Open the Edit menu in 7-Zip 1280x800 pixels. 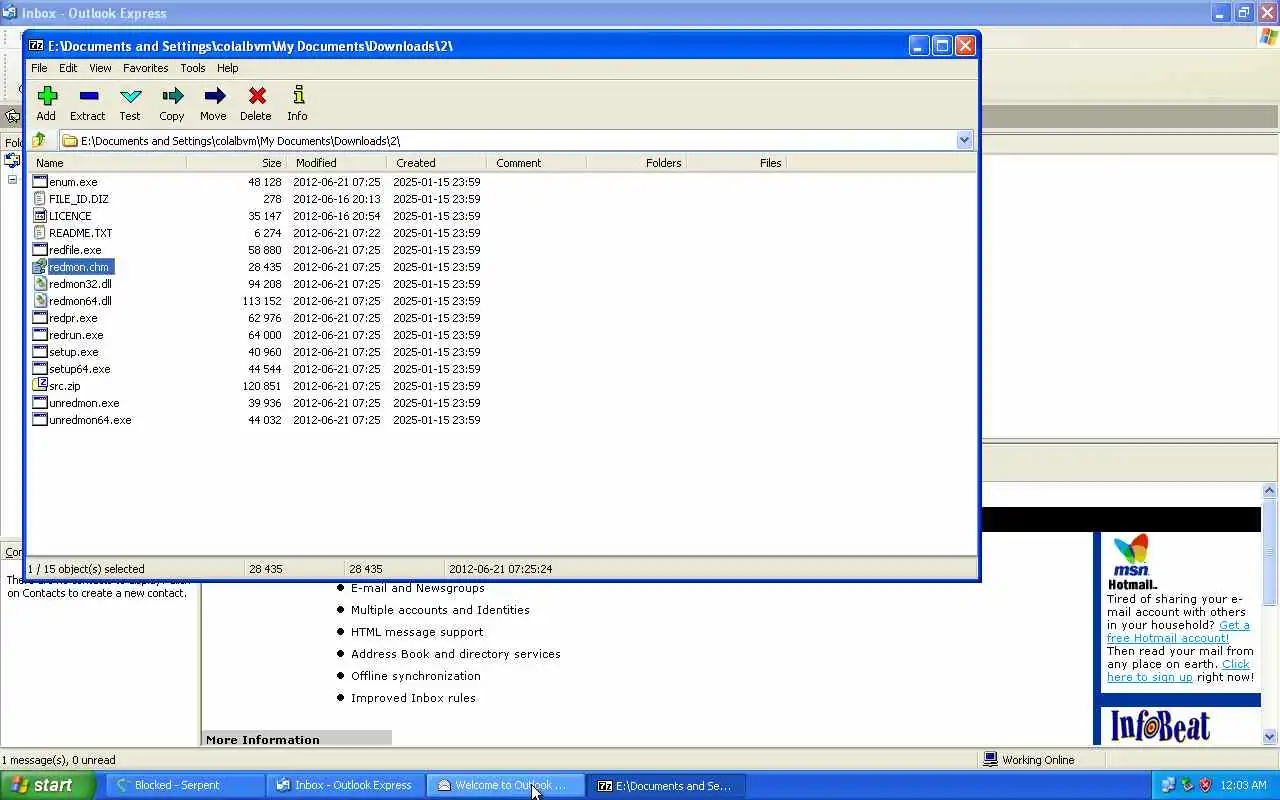pos(68,68)
